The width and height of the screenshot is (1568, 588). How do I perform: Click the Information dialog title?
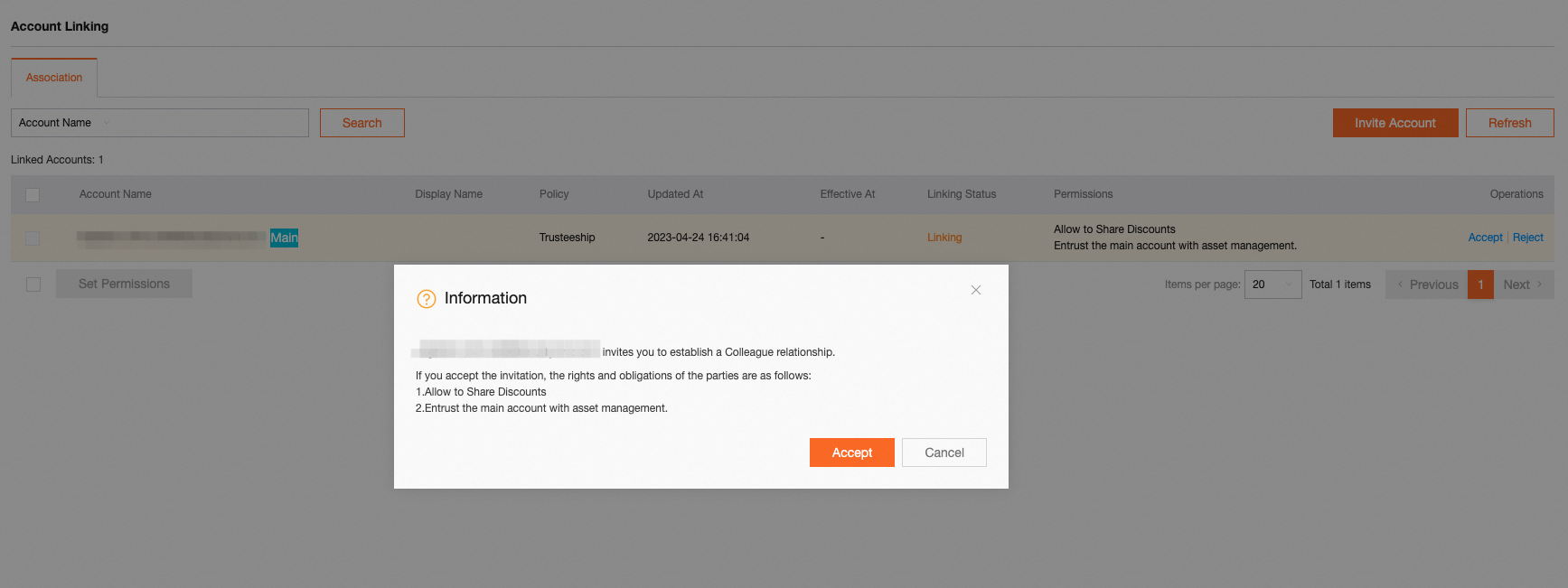[485, 298]
